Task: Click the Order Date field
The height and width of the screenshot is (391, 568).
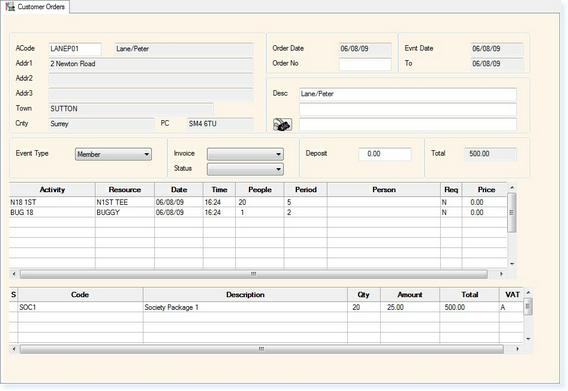Action: coord(365,49)
